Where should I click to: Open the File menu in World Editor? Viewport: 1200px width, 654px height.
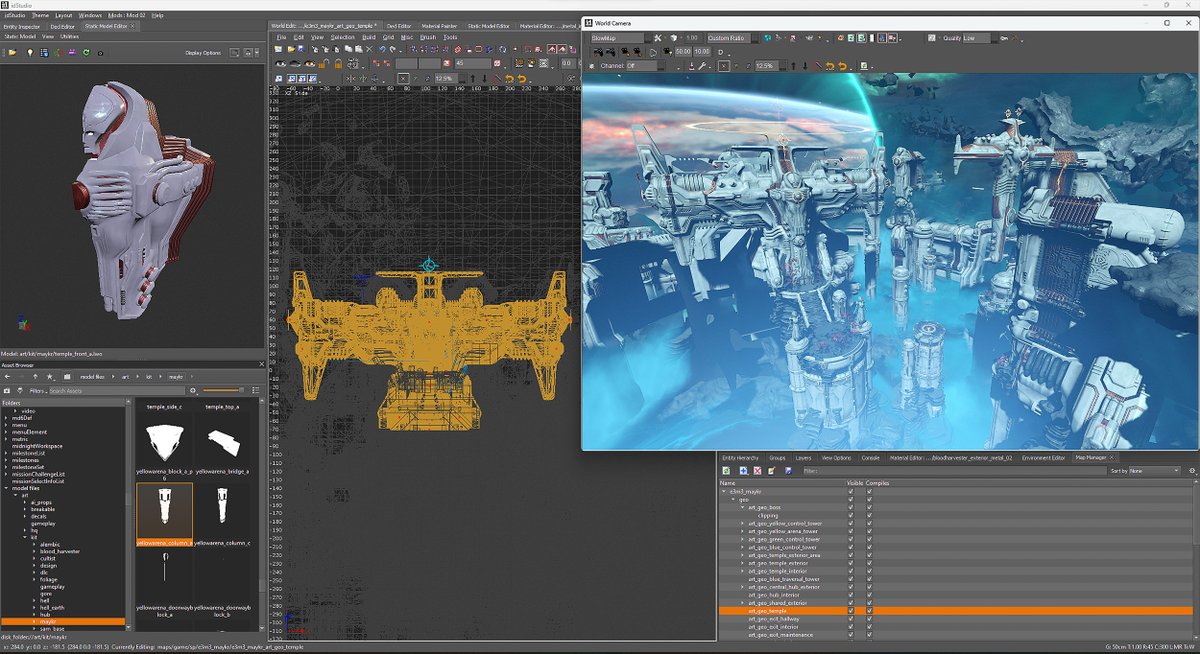282,37
